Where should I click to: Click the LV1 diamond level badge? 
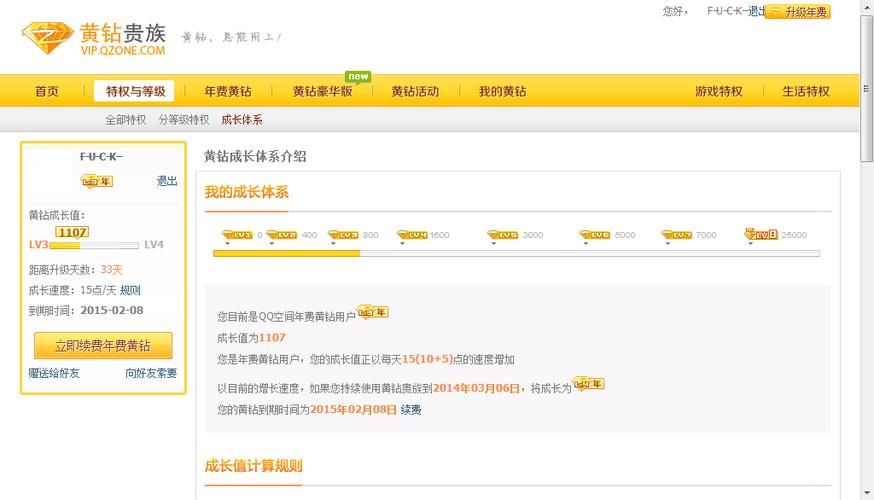click(237, 235)
